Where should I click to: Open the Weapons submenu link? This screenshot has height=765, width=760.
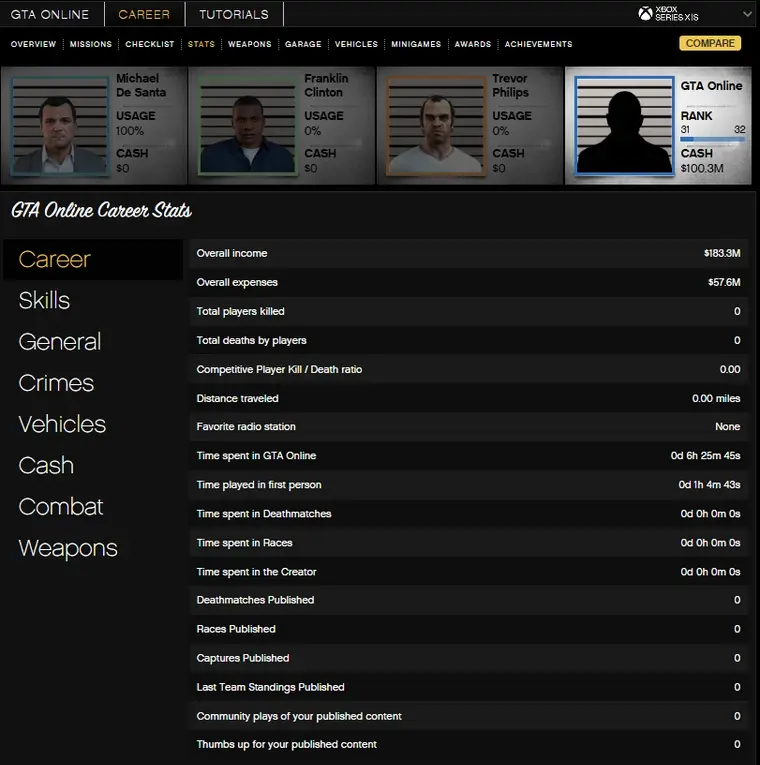click(x=249, y=44)
